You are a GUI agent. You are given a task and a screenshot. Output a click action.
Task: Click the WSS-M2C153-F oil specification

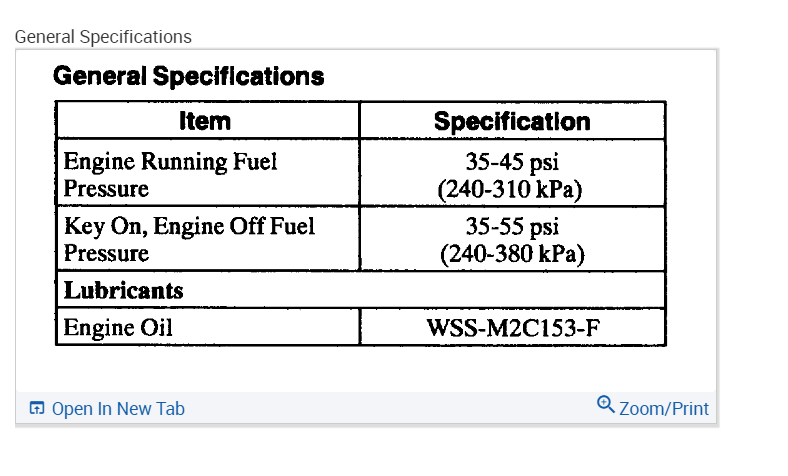point(513,328)
